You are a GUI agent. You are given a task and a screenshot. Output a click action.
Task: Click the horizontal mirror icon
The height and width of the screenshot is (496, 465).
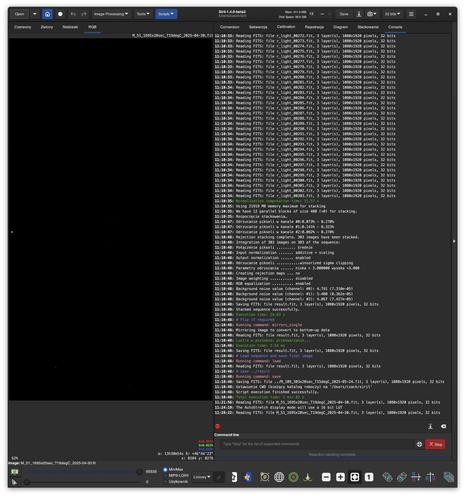click(416, 477)
